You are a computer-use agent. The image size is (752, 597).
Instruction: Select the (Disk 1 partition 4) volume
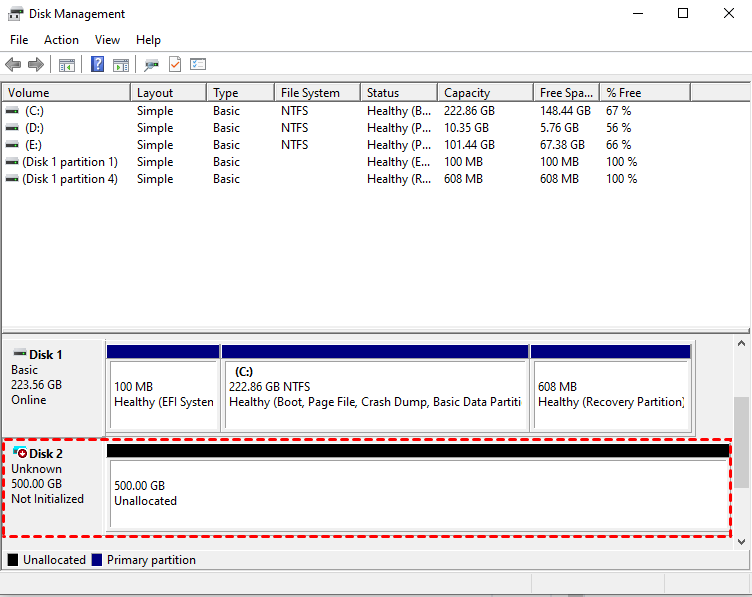click(x=346, y=179)
